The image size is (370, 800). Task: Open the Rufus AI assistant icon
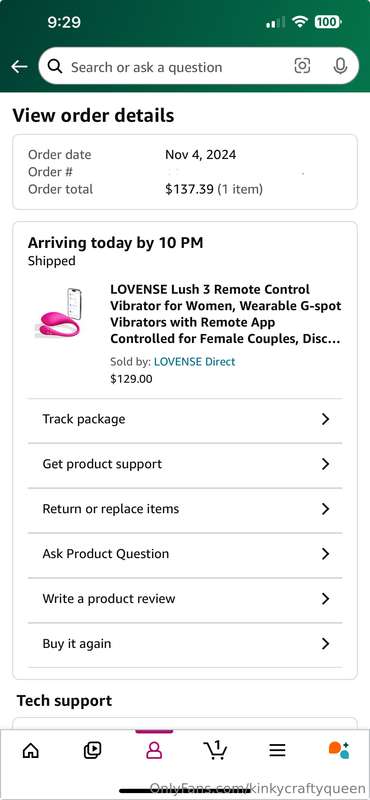coord(339,749)
